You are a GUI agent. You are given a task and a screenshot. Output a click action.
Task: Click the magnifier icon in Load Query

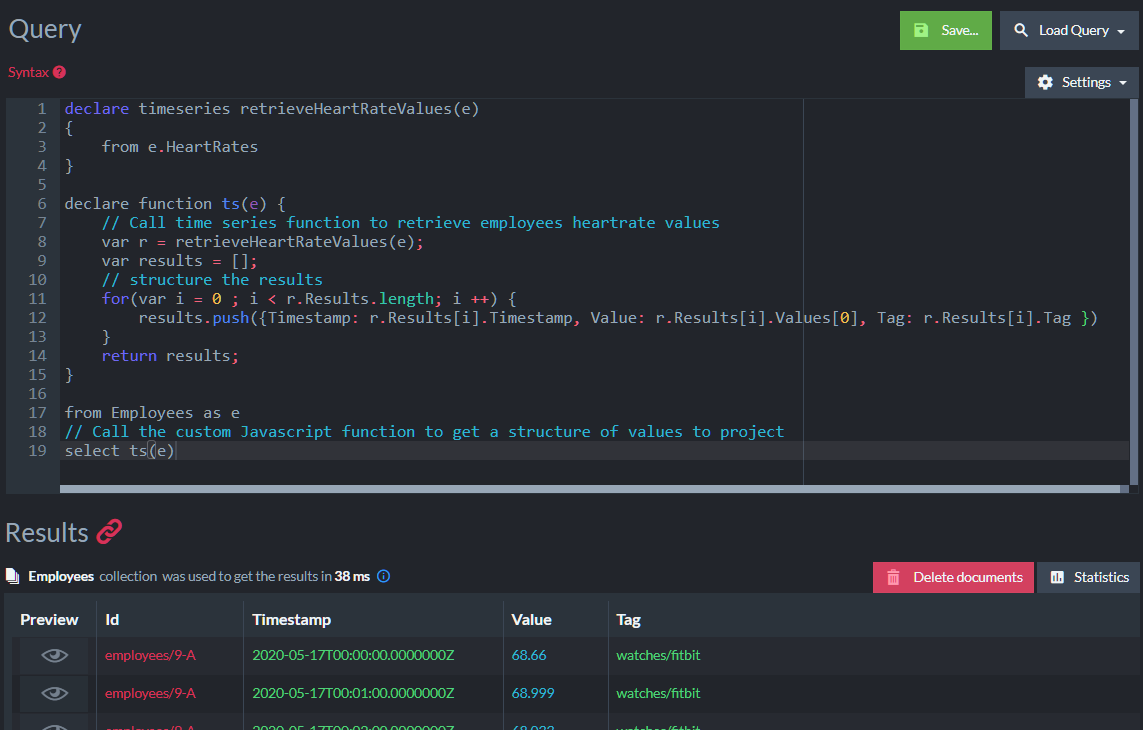click(x=1021, y=31)
